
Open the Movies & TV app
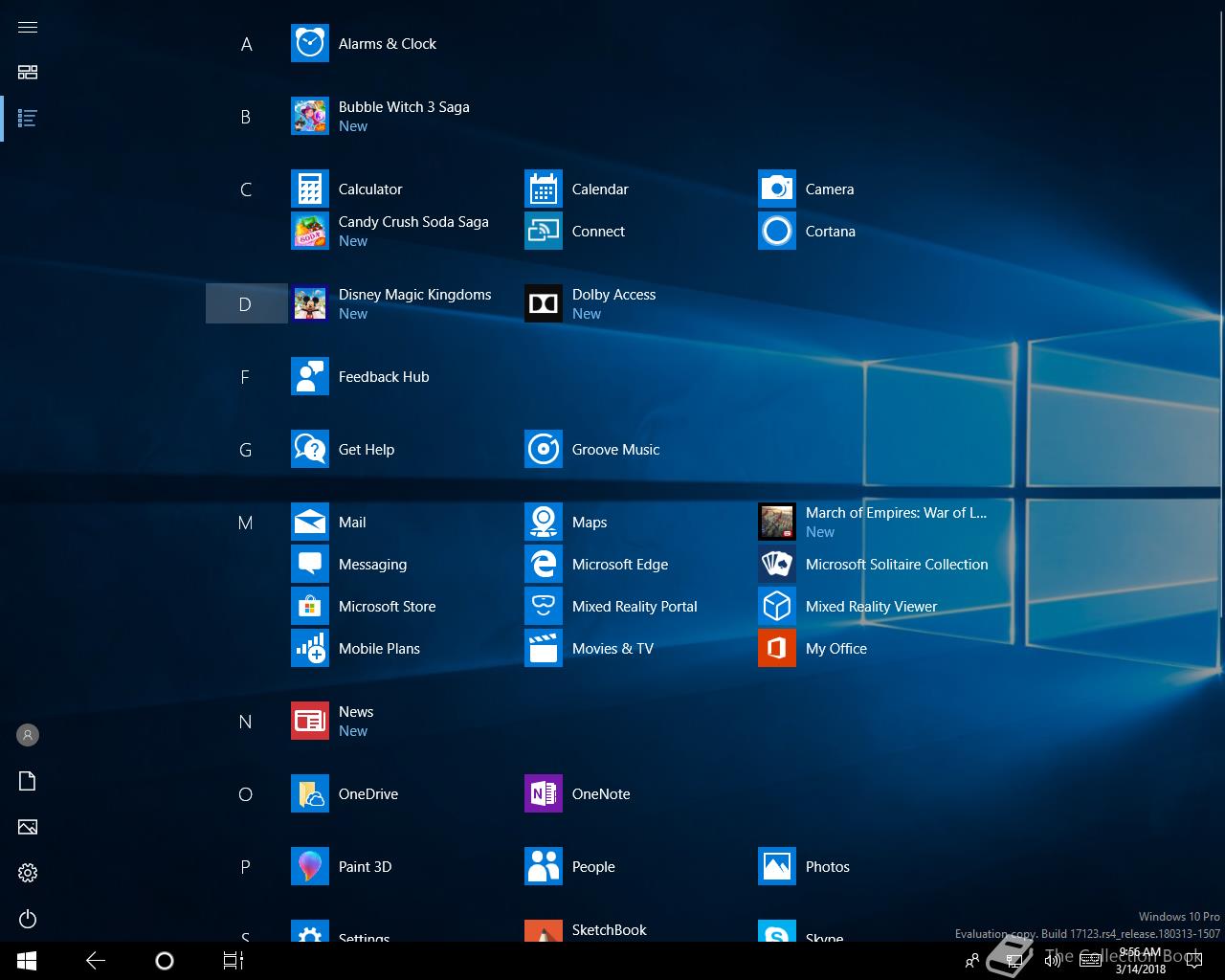pyautogui.click(x=637, y=649)
